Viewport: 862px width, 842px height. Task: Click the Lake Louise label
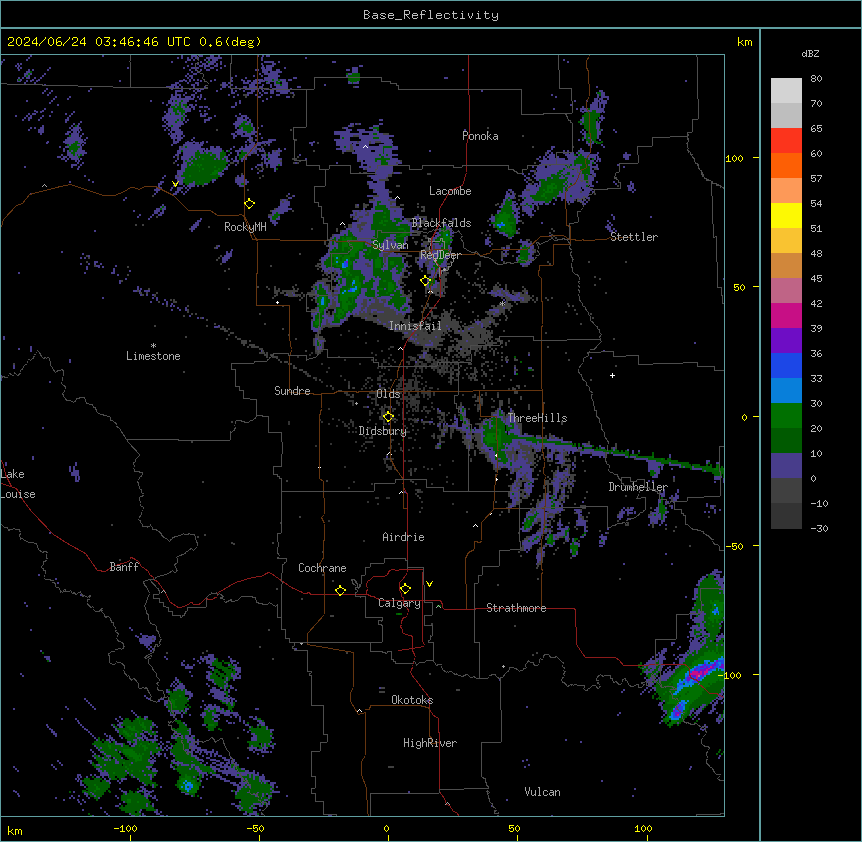tap(18, 484)
